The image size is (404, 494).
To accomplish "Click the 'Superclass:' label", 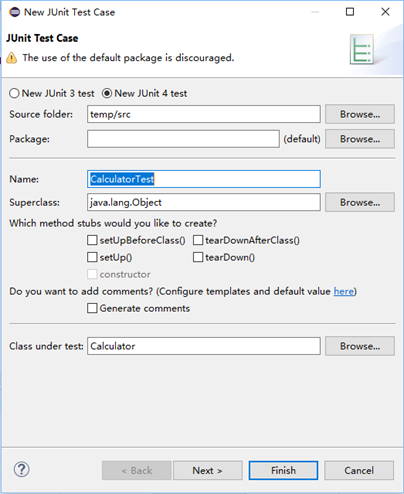I will click(x=35, y=202).
